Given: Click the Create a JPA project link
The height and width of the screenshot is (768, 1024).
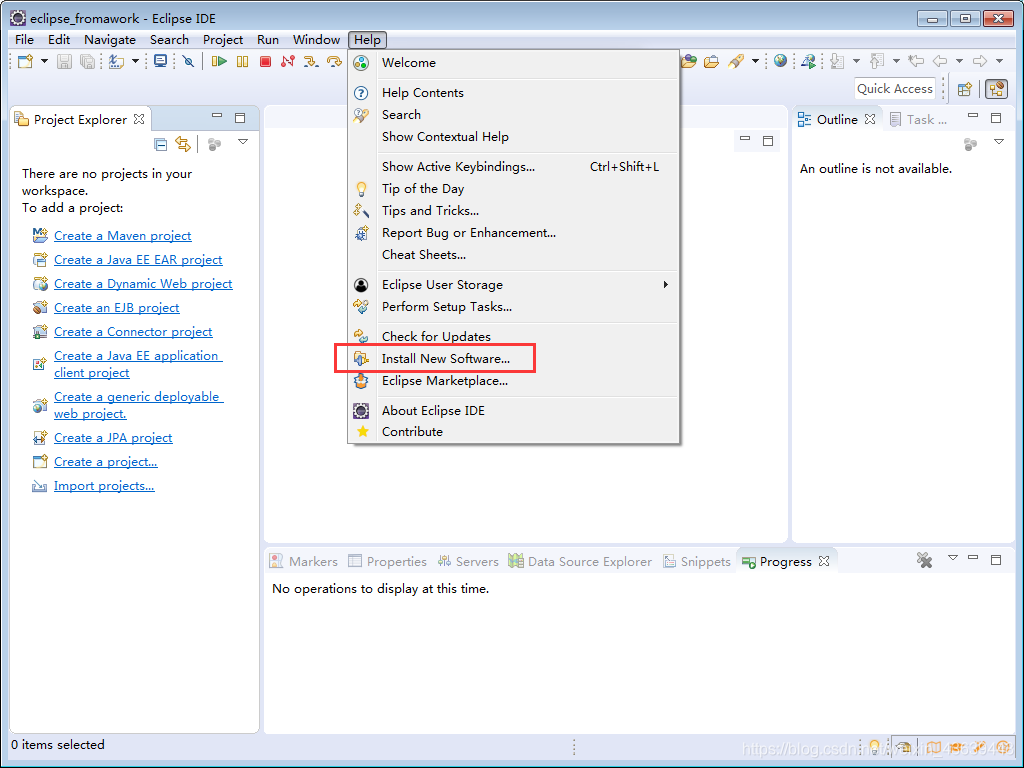Looking at the screenshot, I should pyautogui.click(x=113, y=438).
